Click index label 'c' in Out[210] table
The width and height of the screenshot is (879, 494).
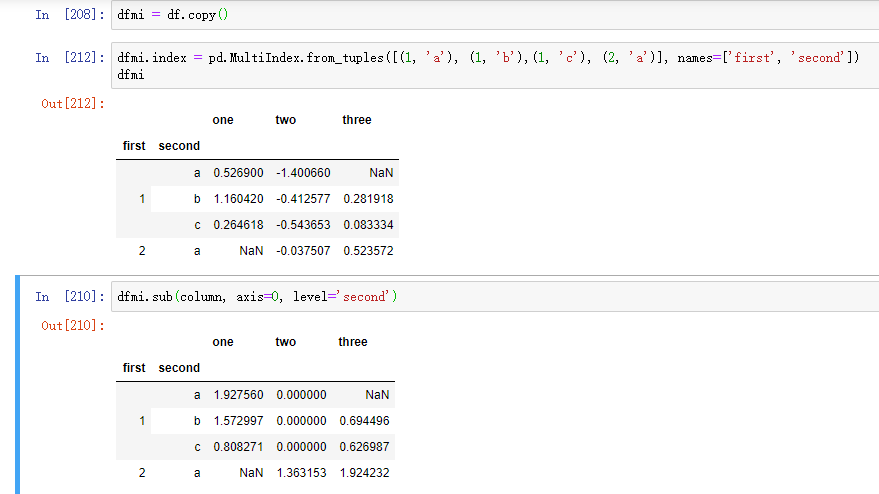197,447
